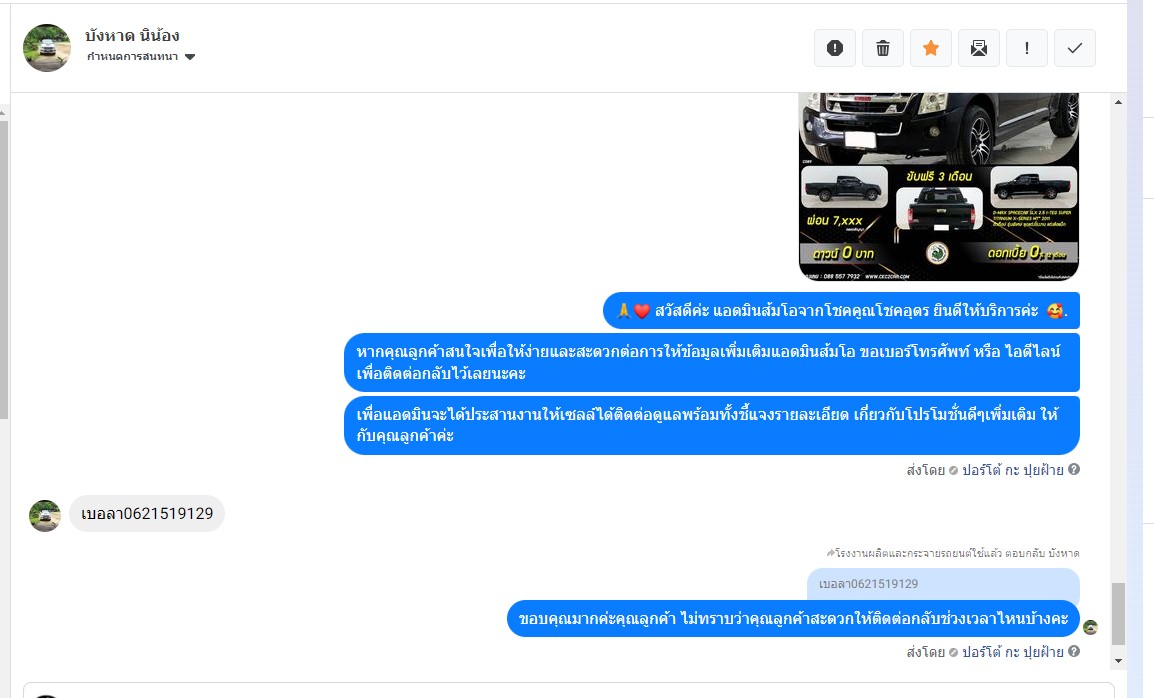Image resolution: width=1154 pixels, height=698 pixels.
Task: Click help icon beside the upper ส่งโดย line
Action: [x=1074, y=469]
